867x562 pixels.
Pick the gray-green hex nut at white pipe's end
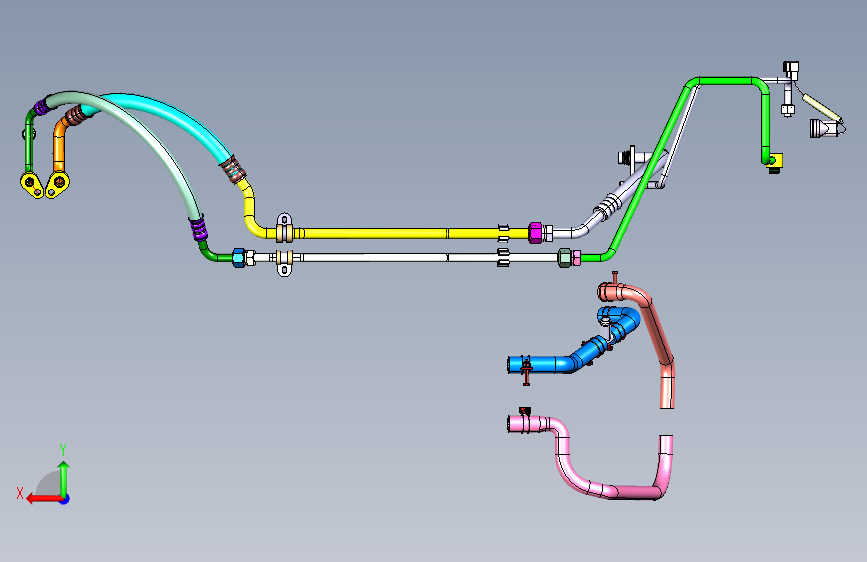(x=565, y=258)
